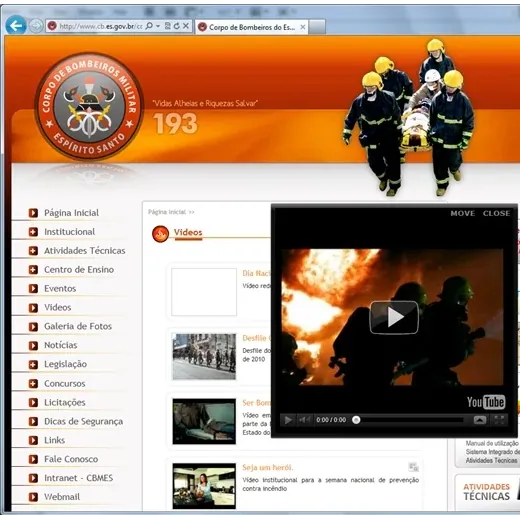
Task: Click the small play button in controls
Action: [x=288, y=420]
